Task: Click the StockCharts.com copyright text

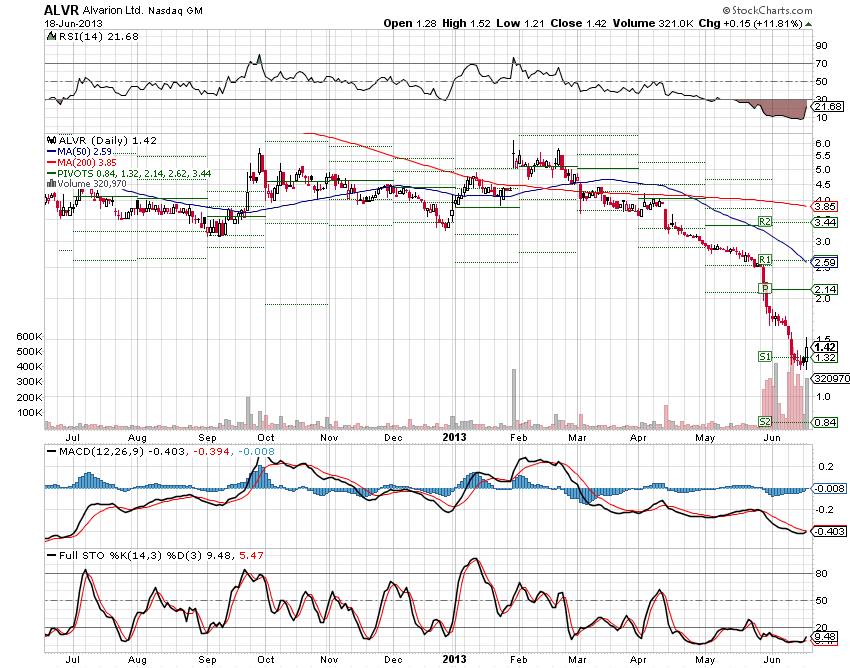Action: click(767, 10)
